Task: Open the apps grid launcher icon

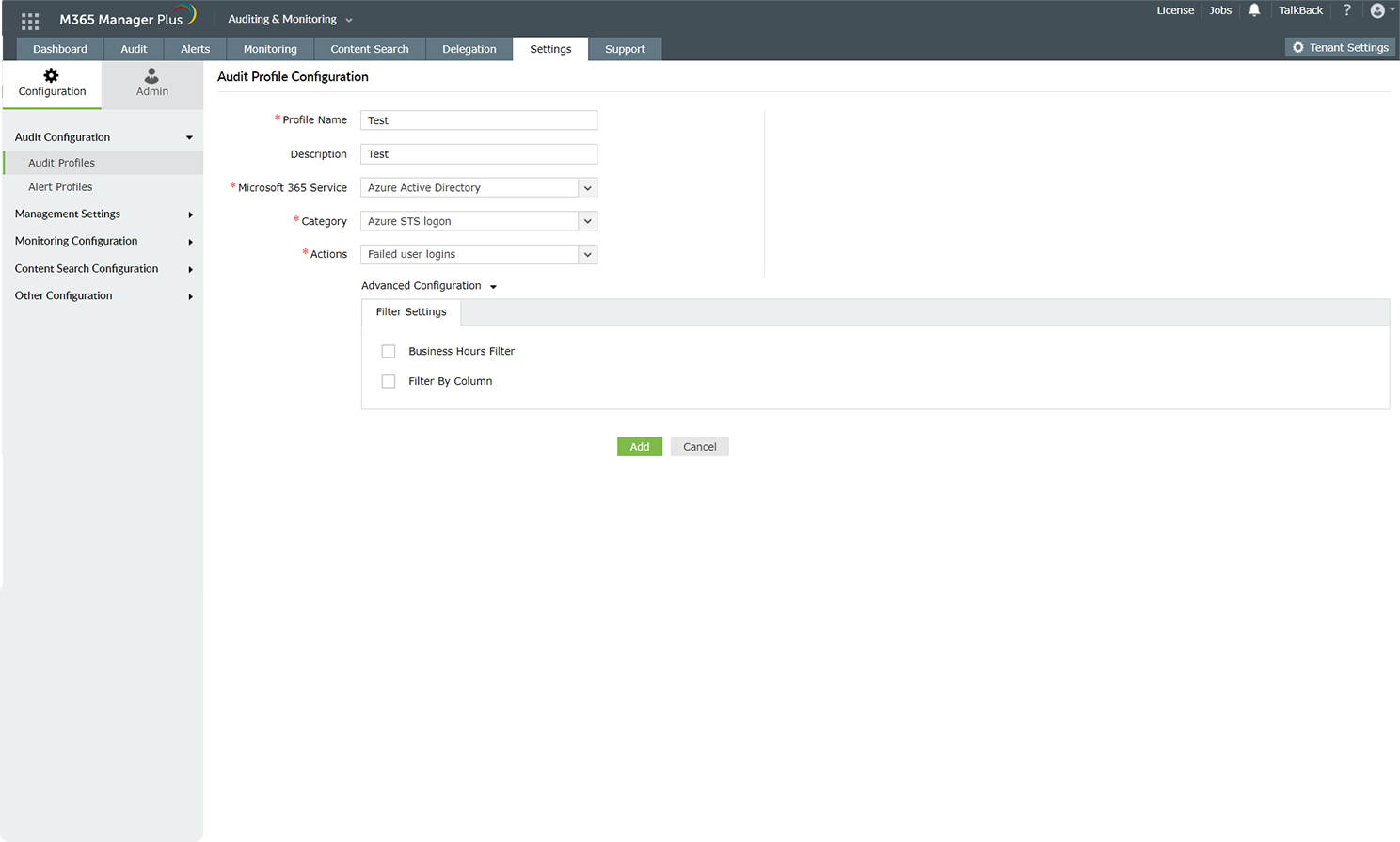Action: tap(30, 20)
